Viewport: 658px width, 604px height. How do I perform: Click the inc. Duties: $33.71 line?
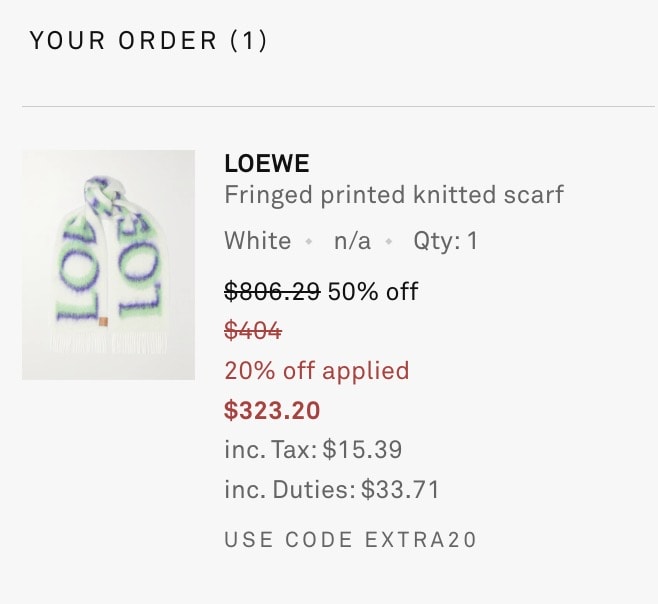(332, 490)
